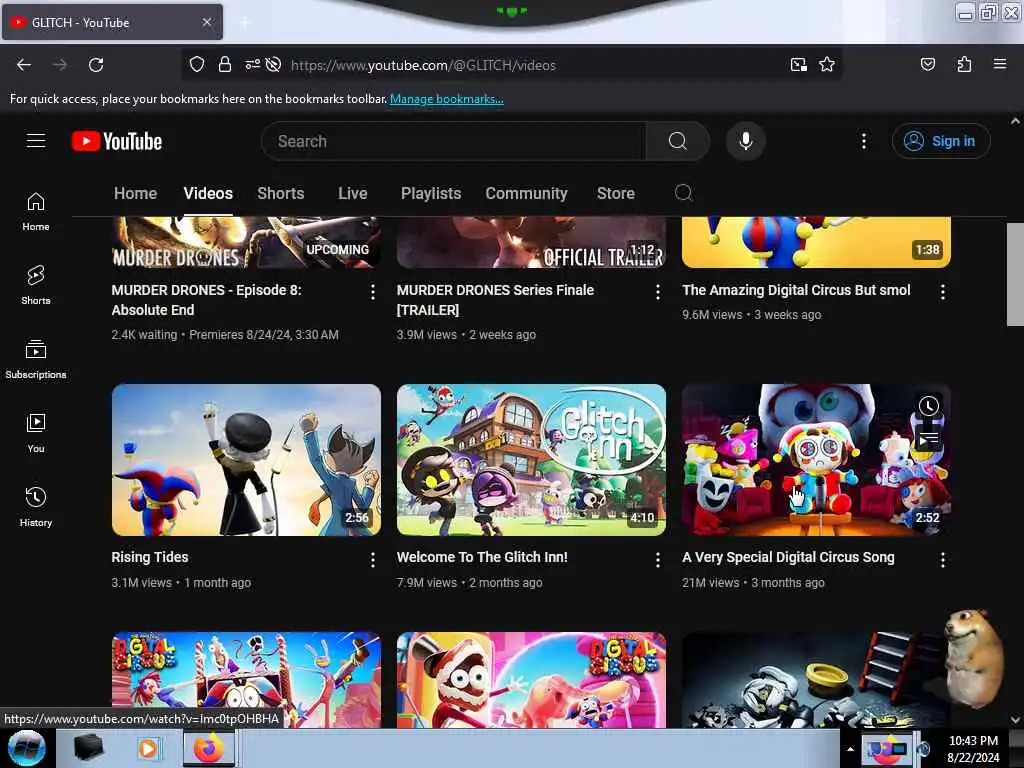Click the Digital Circus Song thumbnail
Screen dimensions: 1024x768
[x=816, y=460]
